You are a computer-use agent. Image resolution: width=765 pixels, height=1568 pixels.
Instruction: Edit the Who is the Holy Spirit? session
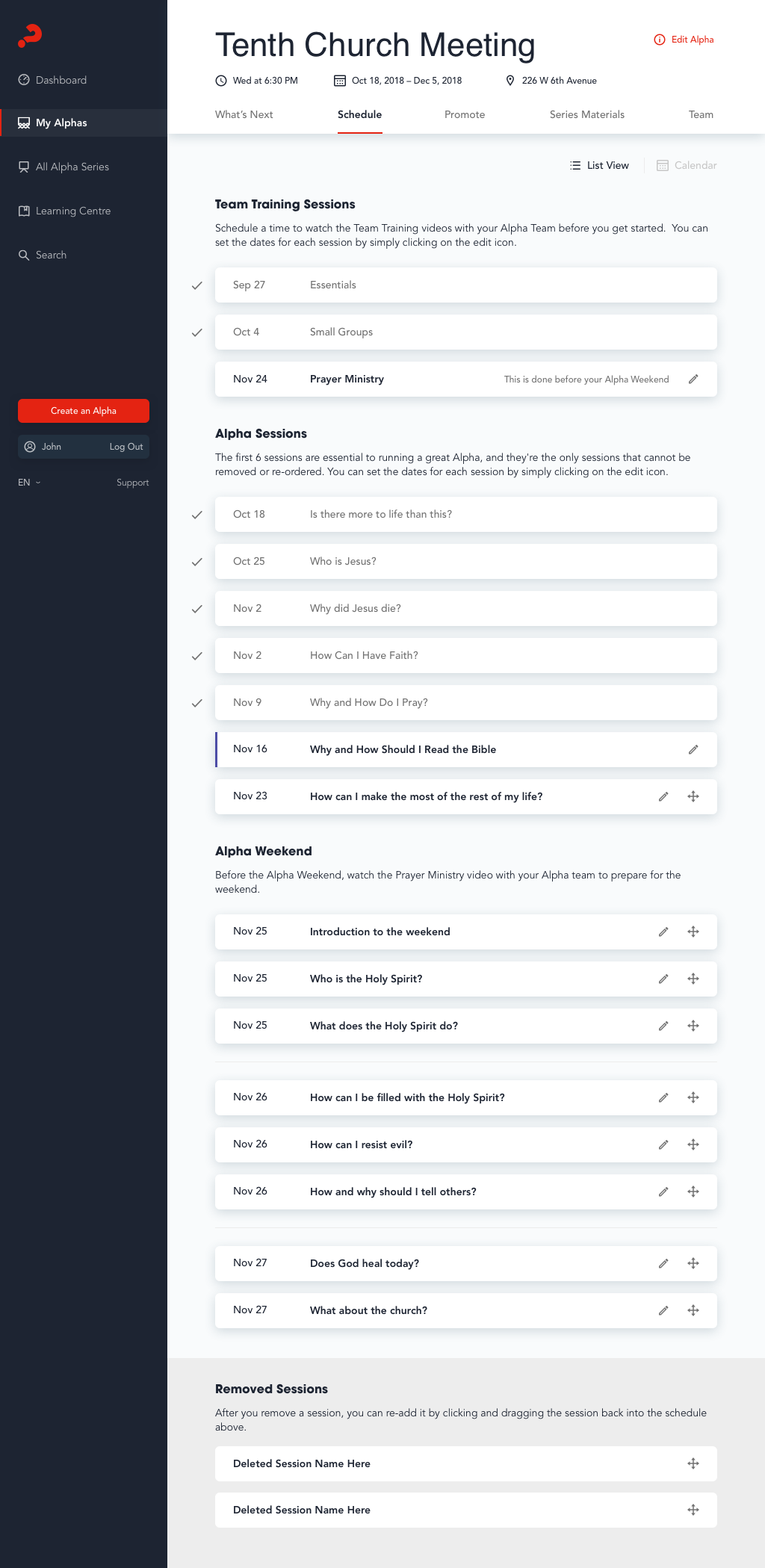point(663,979)
